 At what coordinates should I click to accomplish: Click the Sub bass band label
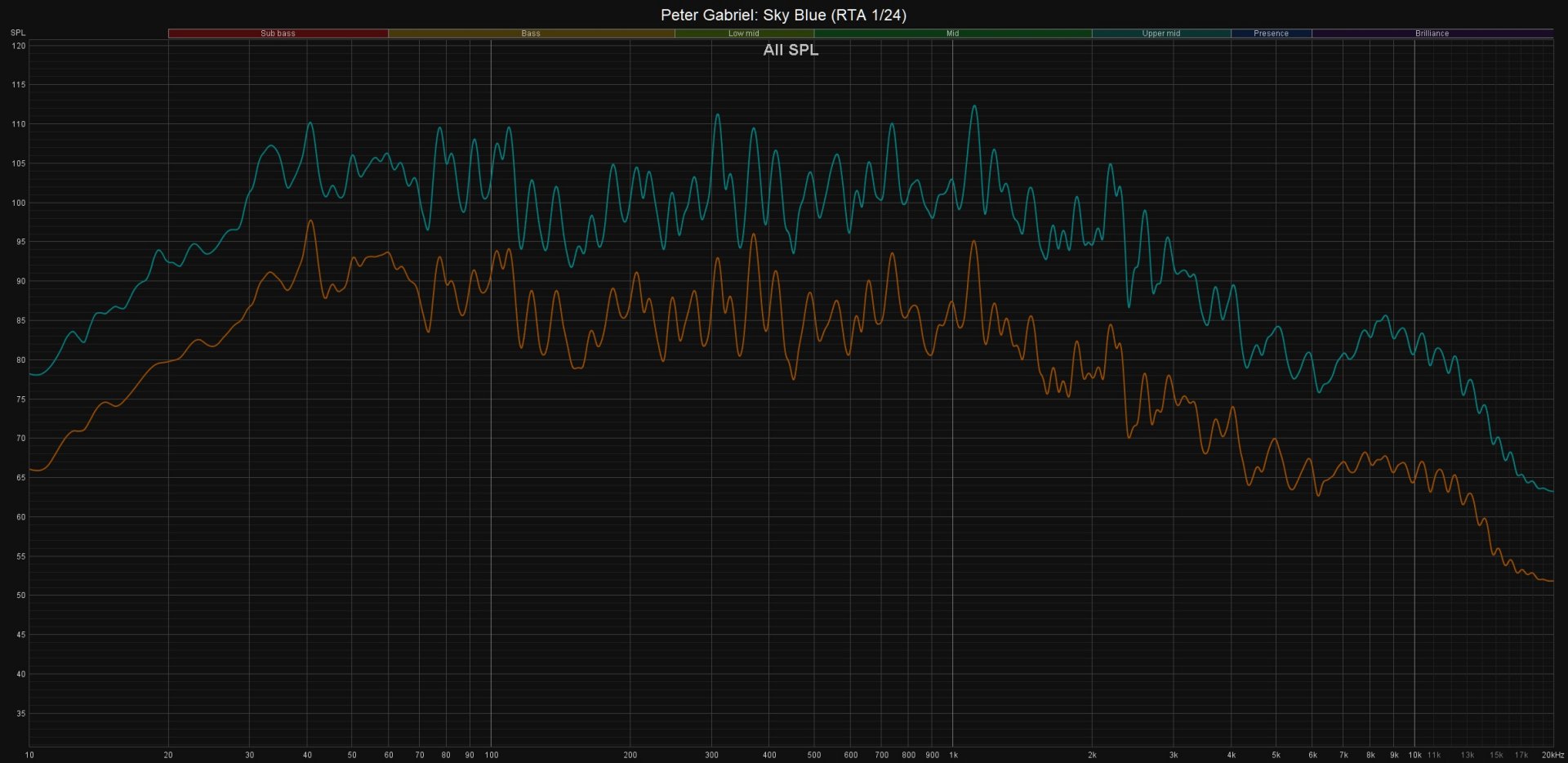click(x=278, y=33)
